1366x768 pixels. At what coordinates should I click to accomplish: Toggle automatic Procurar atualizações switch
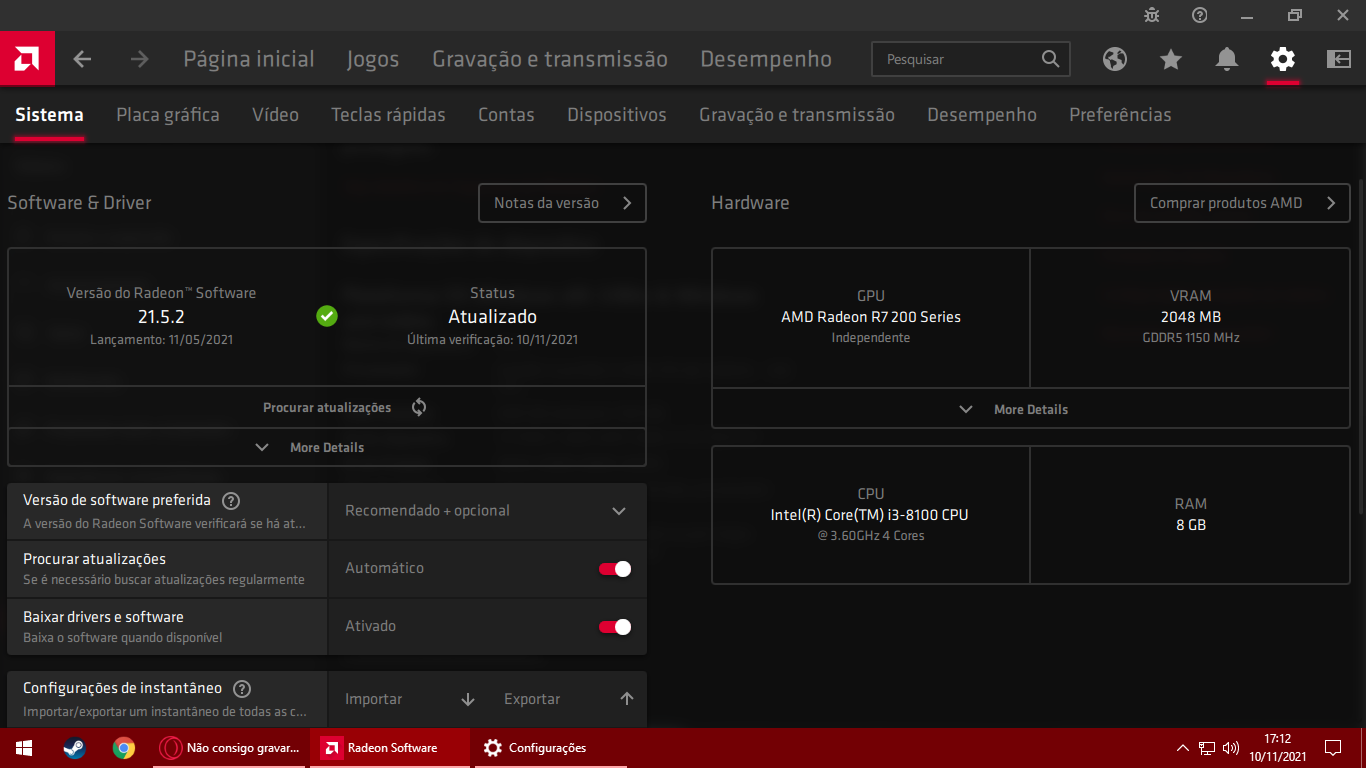[615, 569]
